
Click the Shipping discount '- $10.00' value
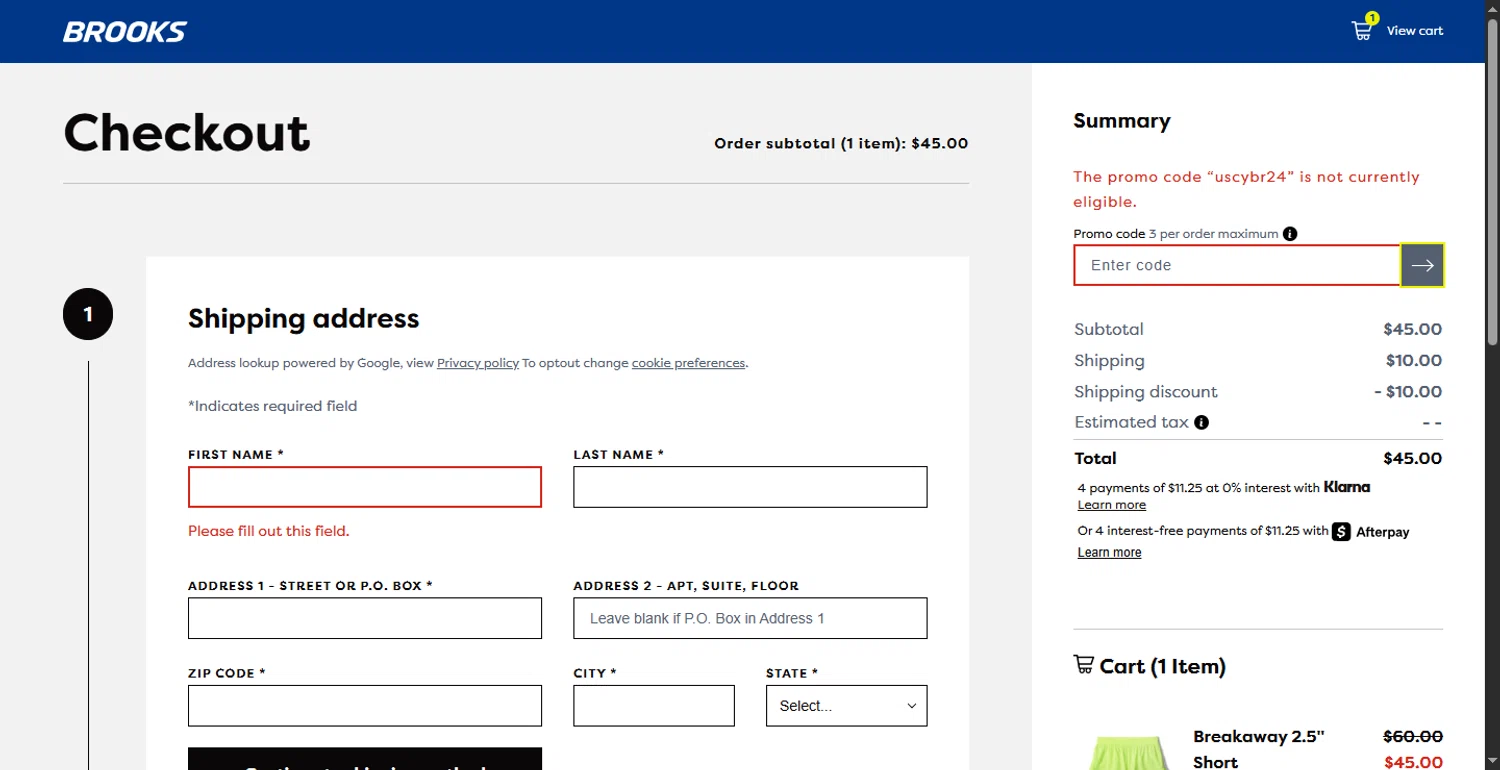click(1408, 392)
